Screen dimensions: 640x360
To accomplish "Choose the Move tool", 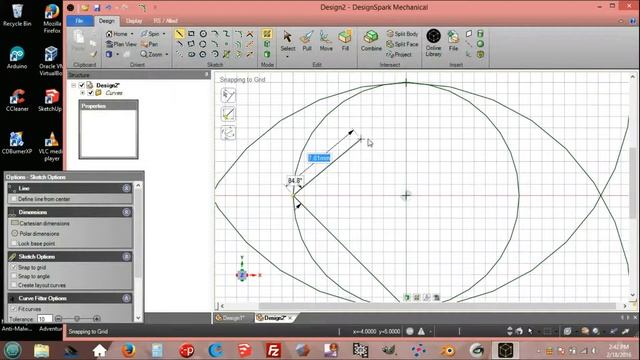I will click(x=326, y=40).
